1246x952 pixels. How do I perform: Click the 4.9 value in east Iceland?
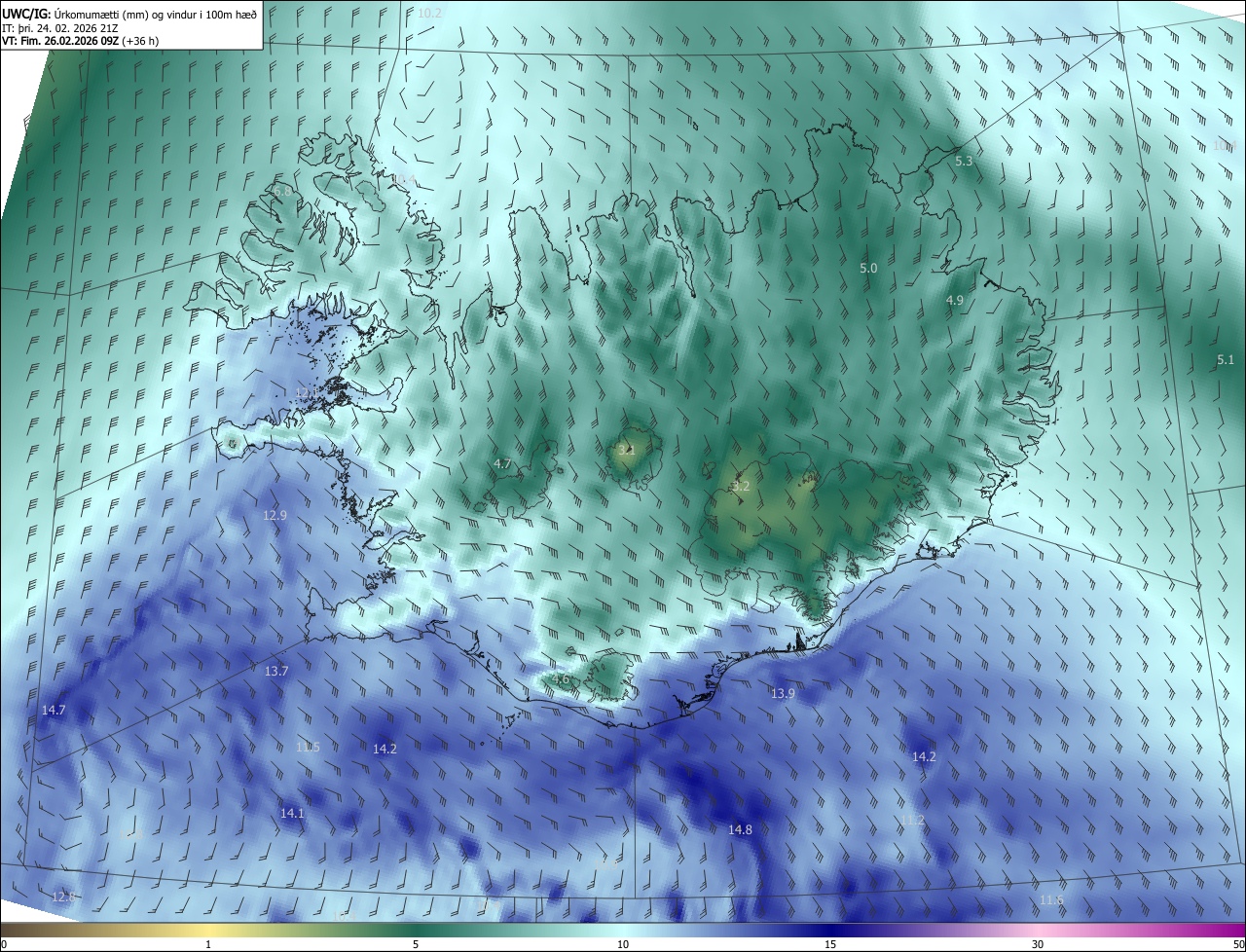(955, 301)
